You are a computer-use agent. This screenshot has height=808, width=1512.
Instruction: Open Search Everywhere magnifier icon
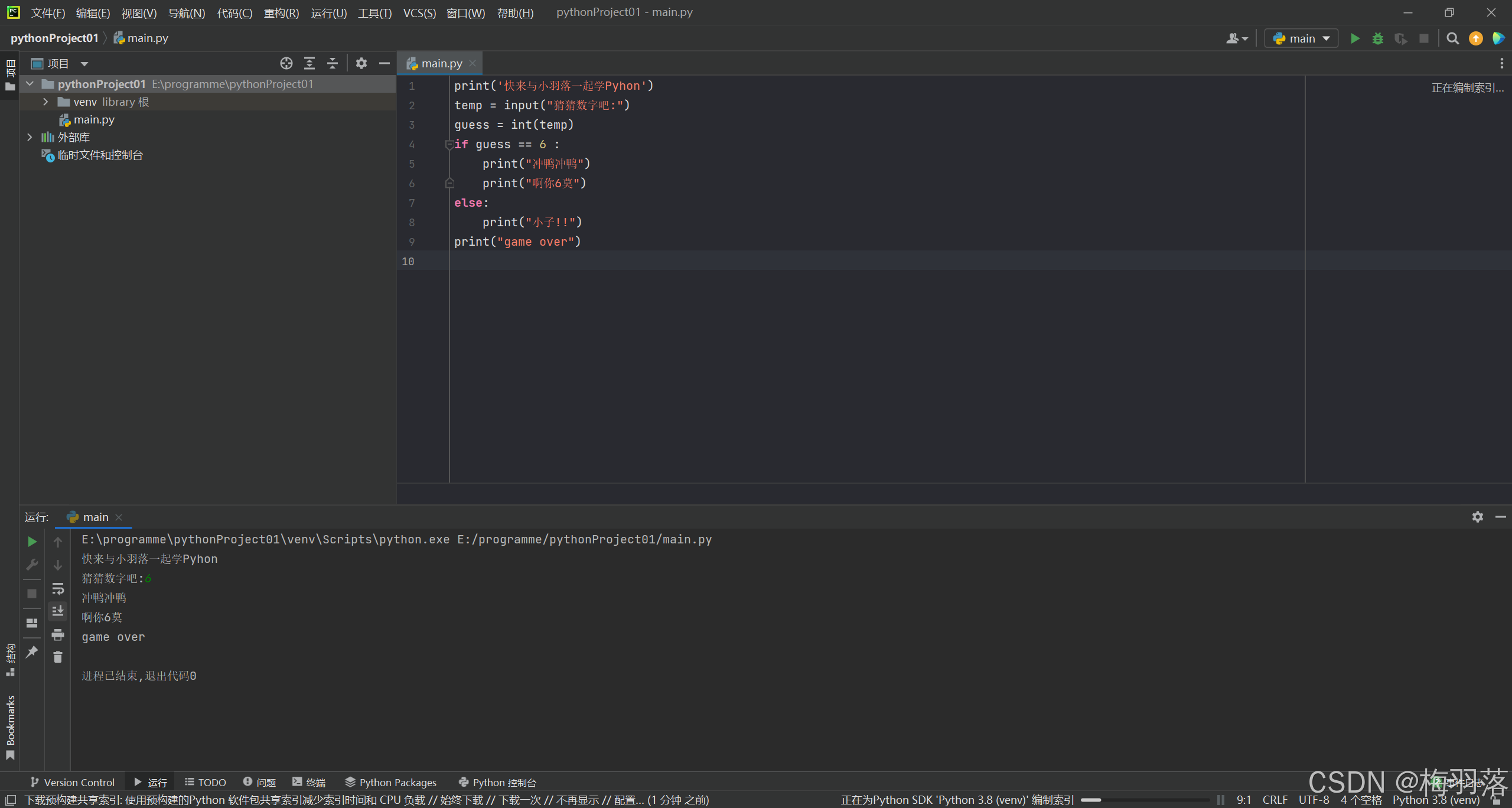1453,38
